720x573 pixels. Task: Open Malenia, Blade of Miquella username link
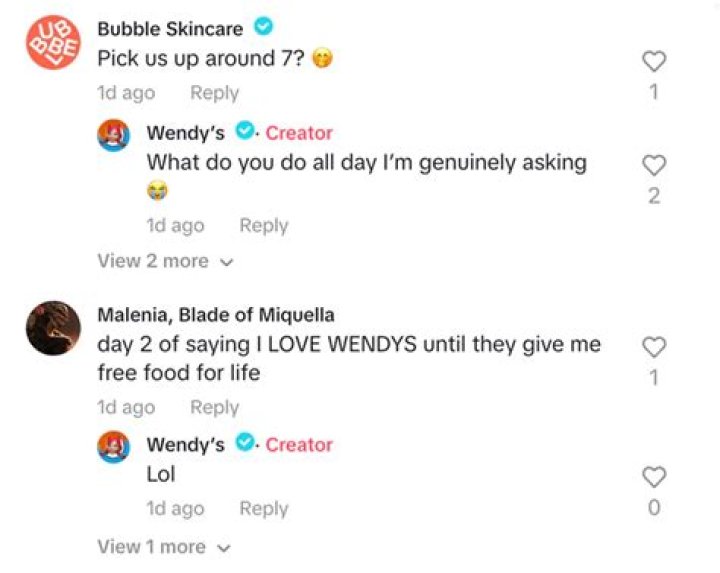point(216,315)
